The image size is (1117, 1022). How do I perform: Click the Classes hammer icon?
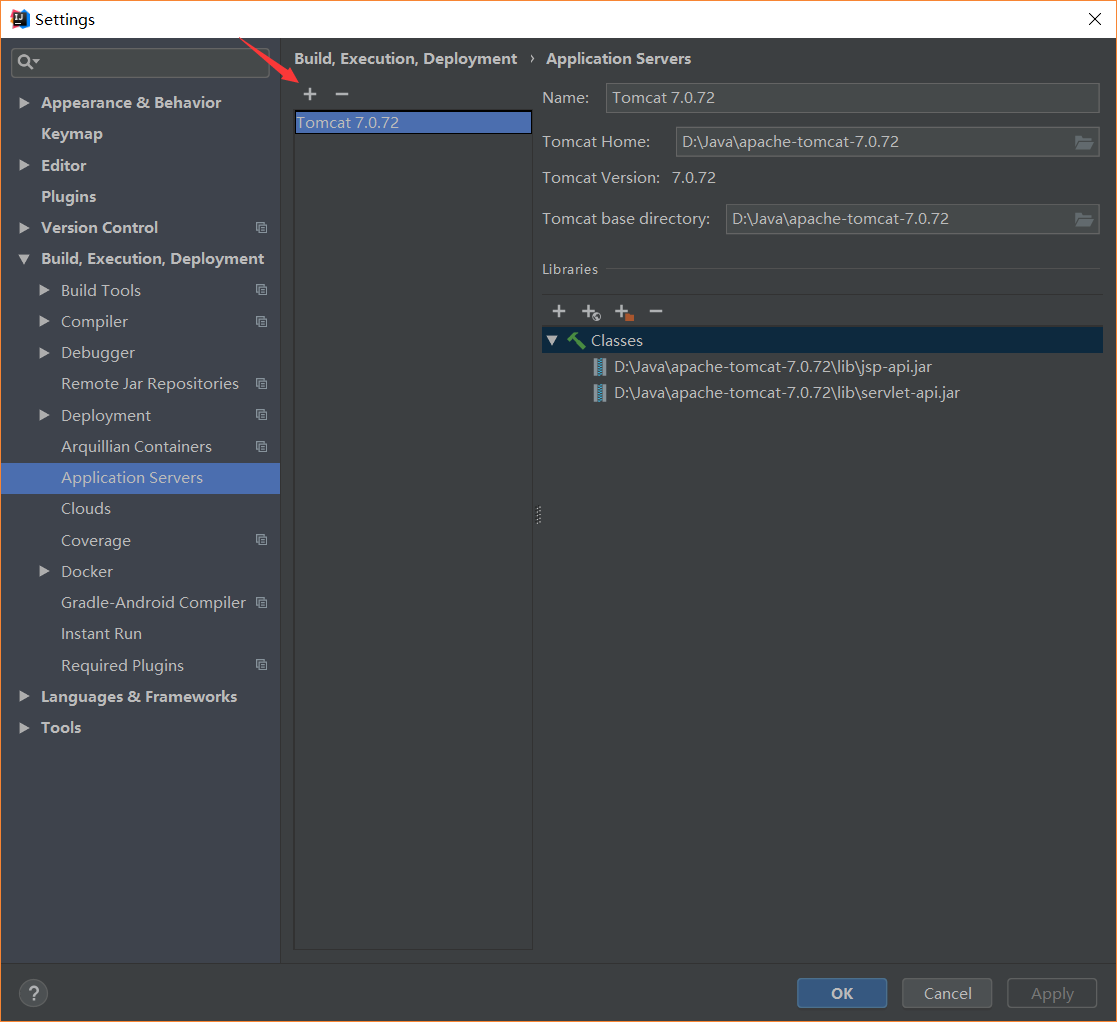pyautogui.click(x=576, y=340)
